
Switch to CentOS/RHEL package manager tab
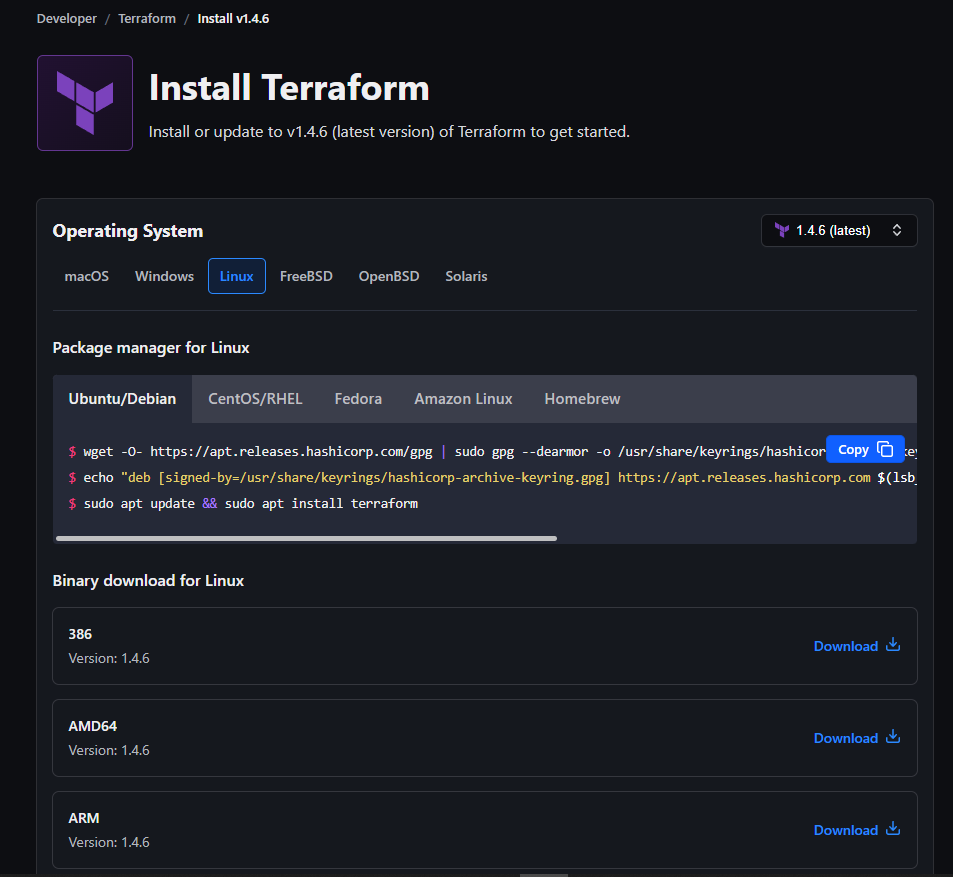tap(255, 399)
